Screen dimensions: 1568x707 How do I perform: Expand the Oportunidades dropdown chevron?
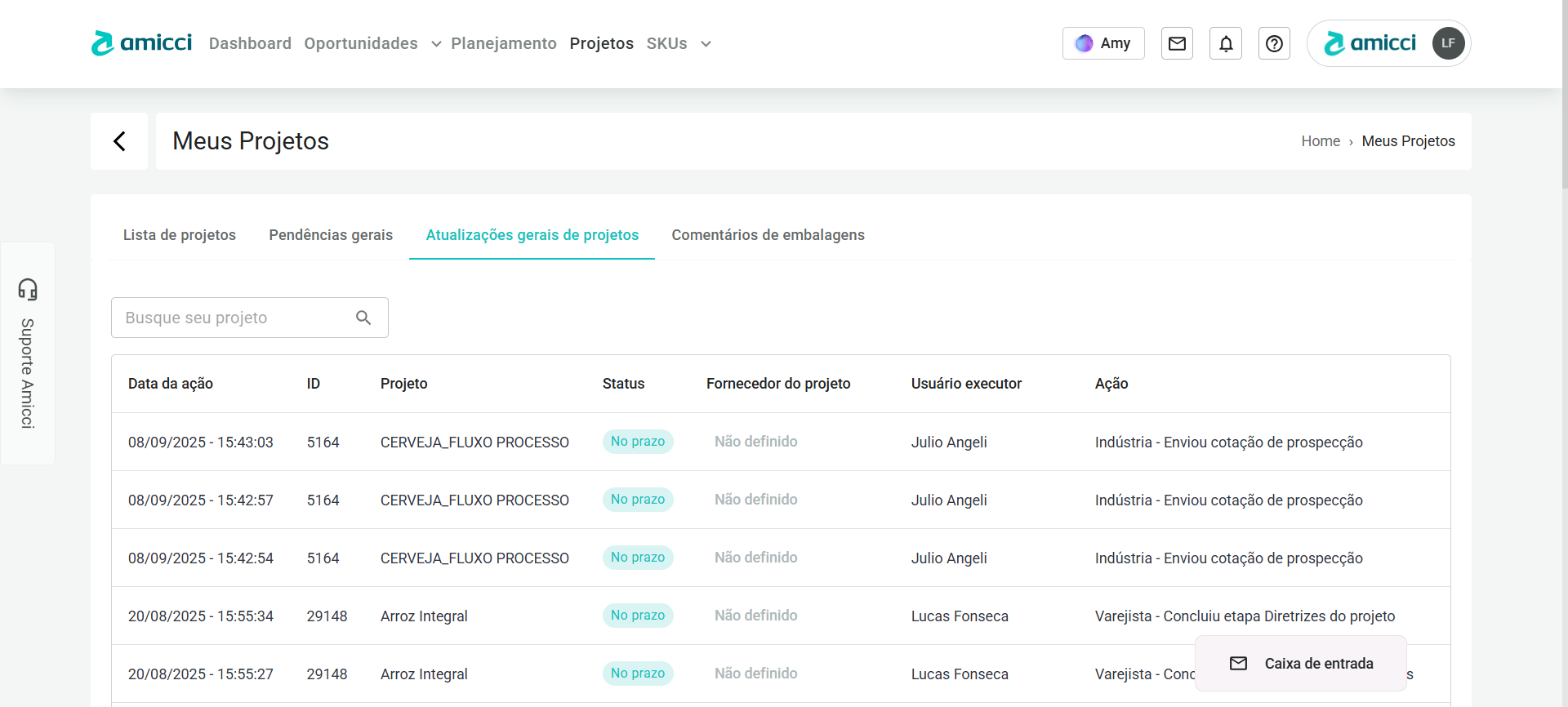point(436,44)
